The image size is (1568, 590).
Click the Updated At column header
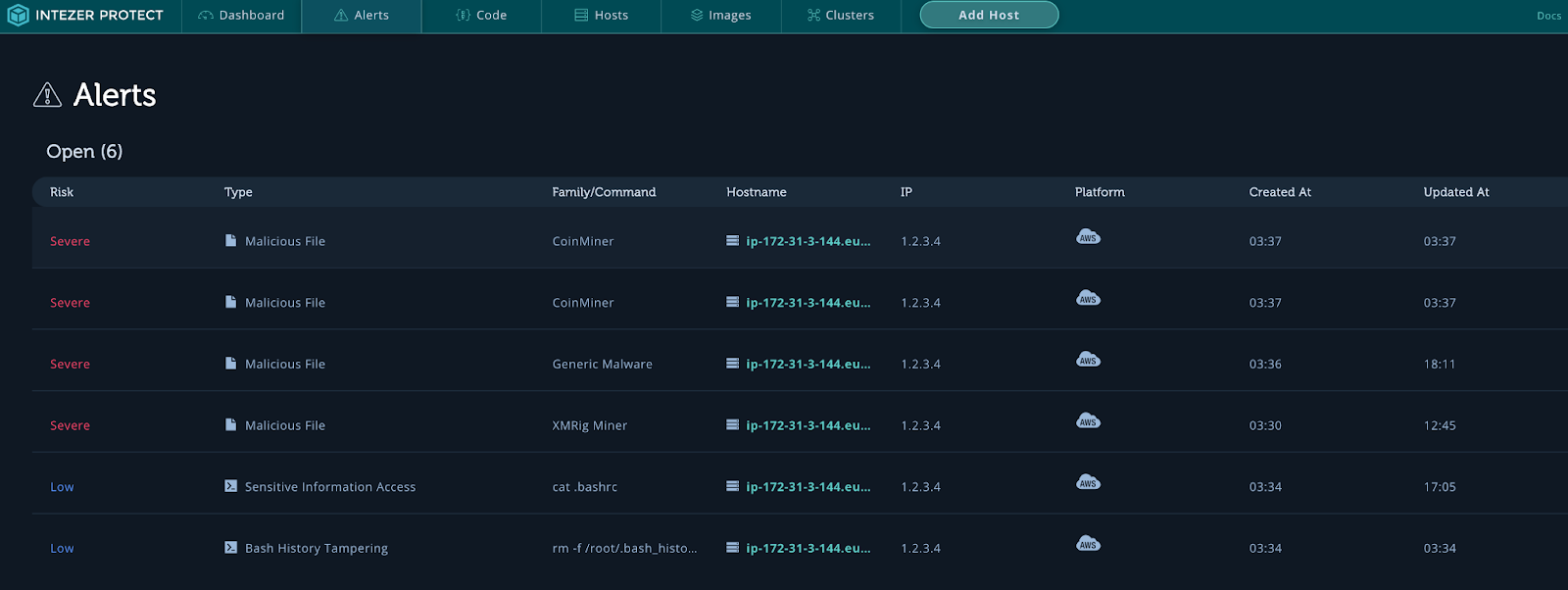click(x=1456, y=192)
